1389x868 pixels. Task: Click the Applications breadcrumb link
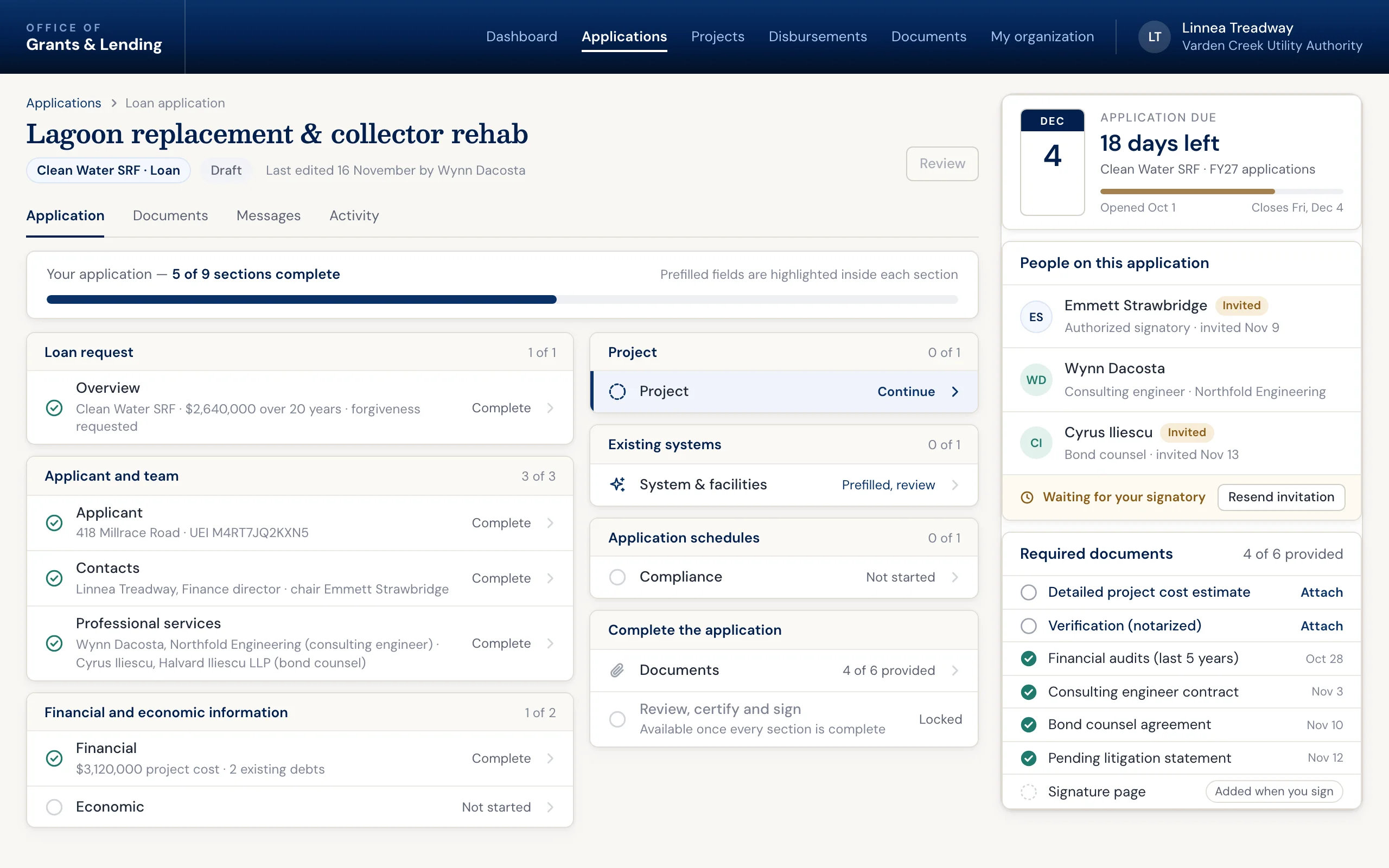point(63,103)
